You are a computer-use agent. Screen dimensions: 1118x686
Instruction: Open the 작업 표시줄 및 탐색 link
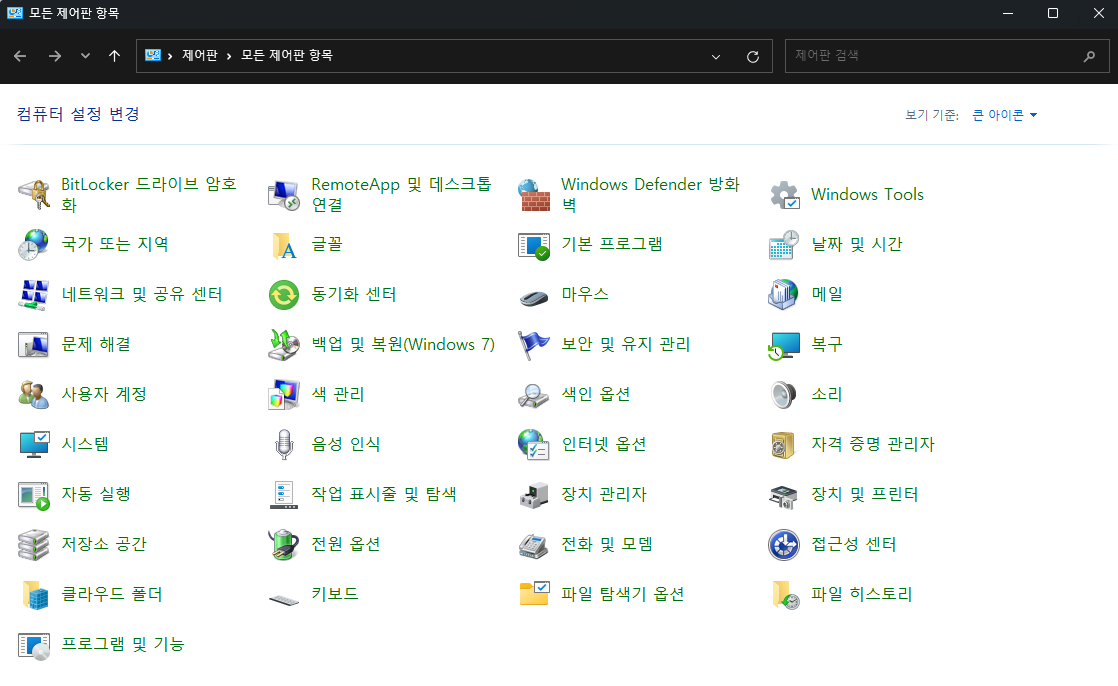click(384, 494)
